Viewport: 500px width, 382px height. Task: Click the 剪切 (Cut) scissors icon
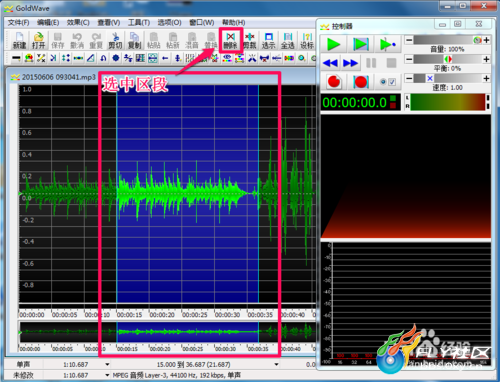pos(115,40)
